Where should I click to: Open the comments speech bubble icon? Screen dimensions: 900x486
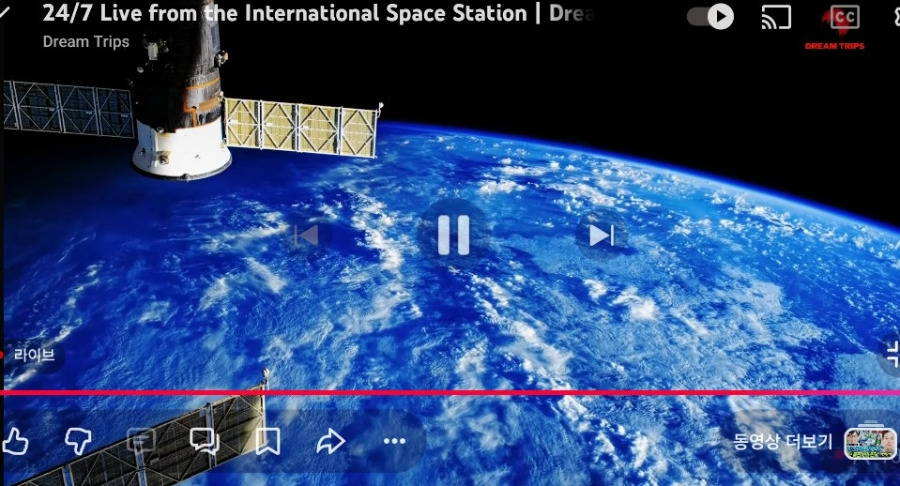pyautogui.click(x=204, y=441)
